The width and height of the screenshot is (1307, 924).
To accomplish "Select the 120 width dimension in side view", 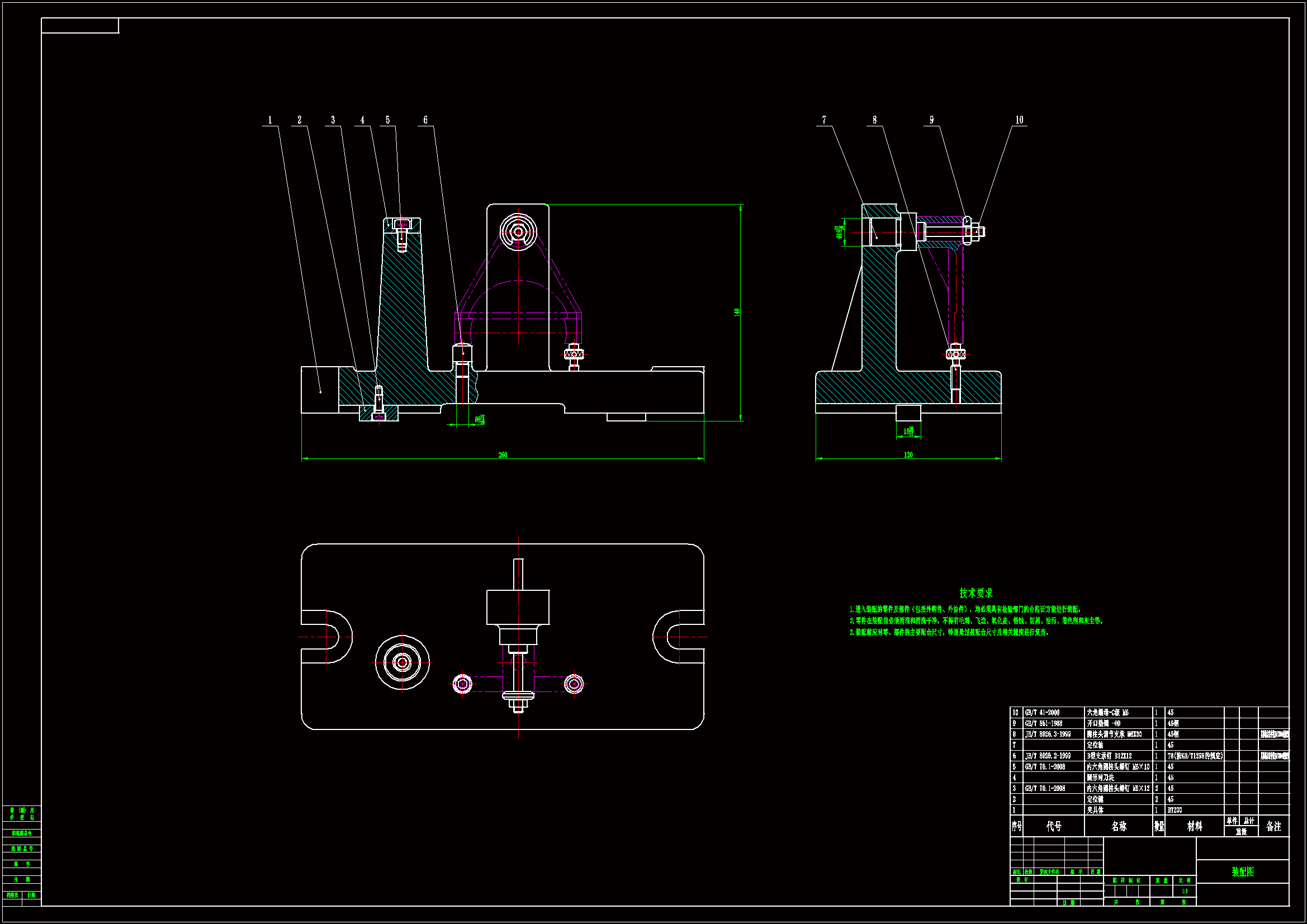I will coord(908,455).
